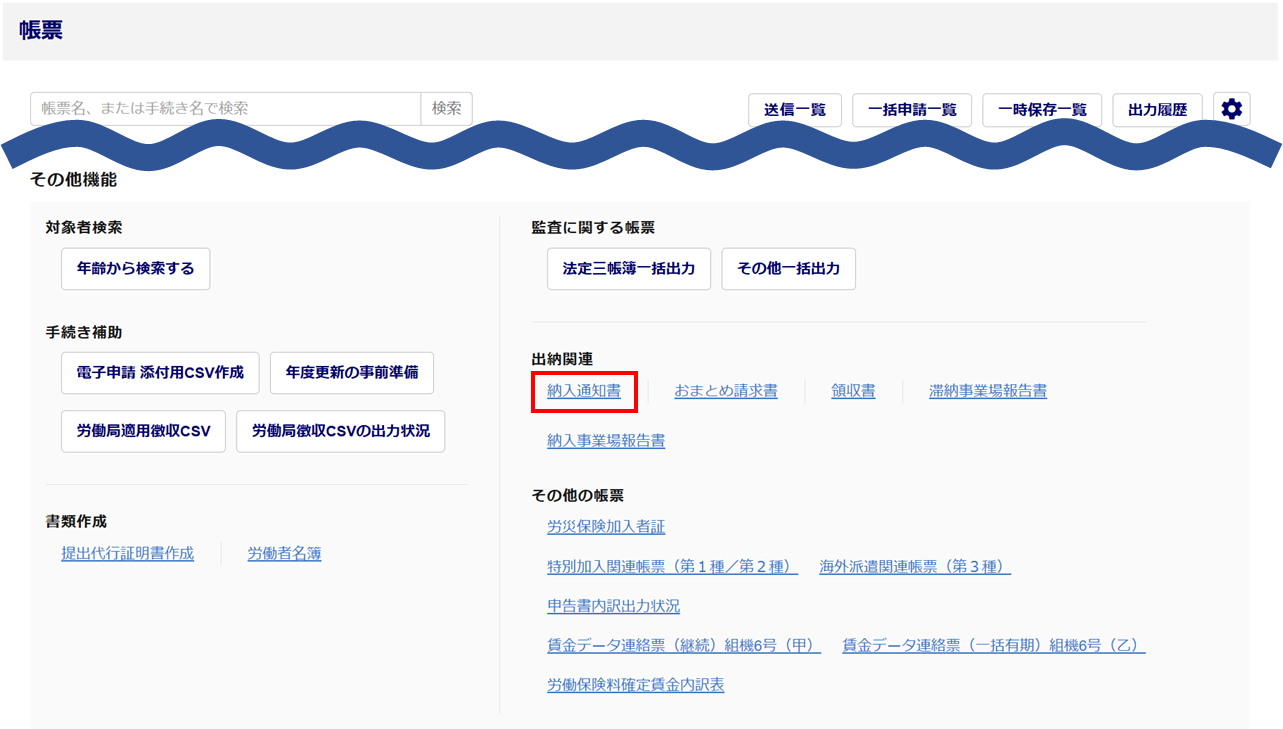Click the 出納関連 heading
The height and width of the screenshot is (729, 1283).
coord(562,359)
